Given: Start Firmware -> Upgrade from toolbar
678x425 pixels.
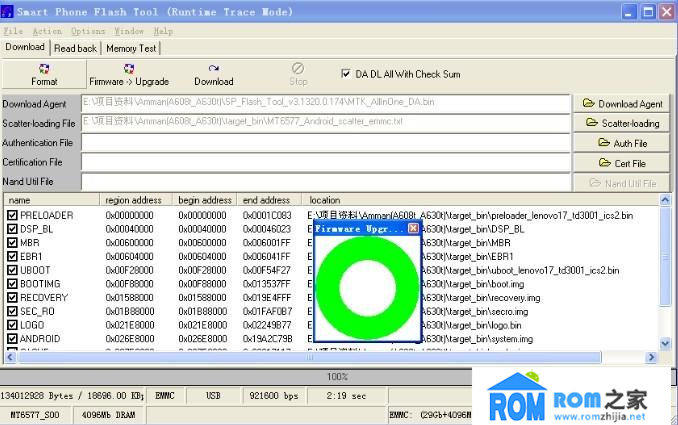Looking at the screenshot, I should tap(129, 75).
